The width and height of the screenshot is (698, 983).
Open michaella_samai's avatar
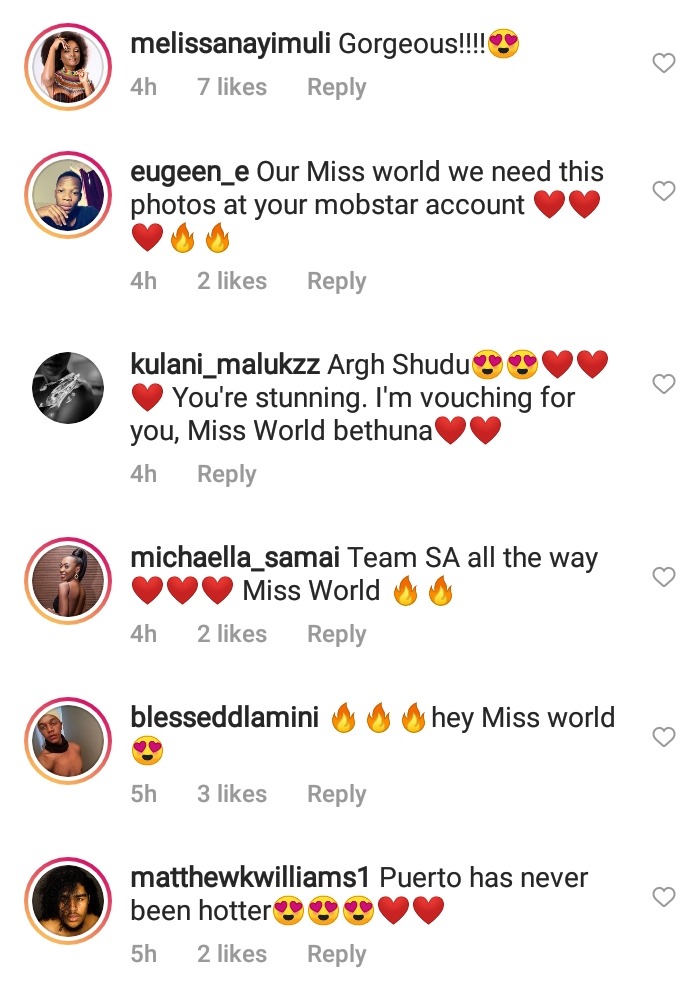[68, 581]
